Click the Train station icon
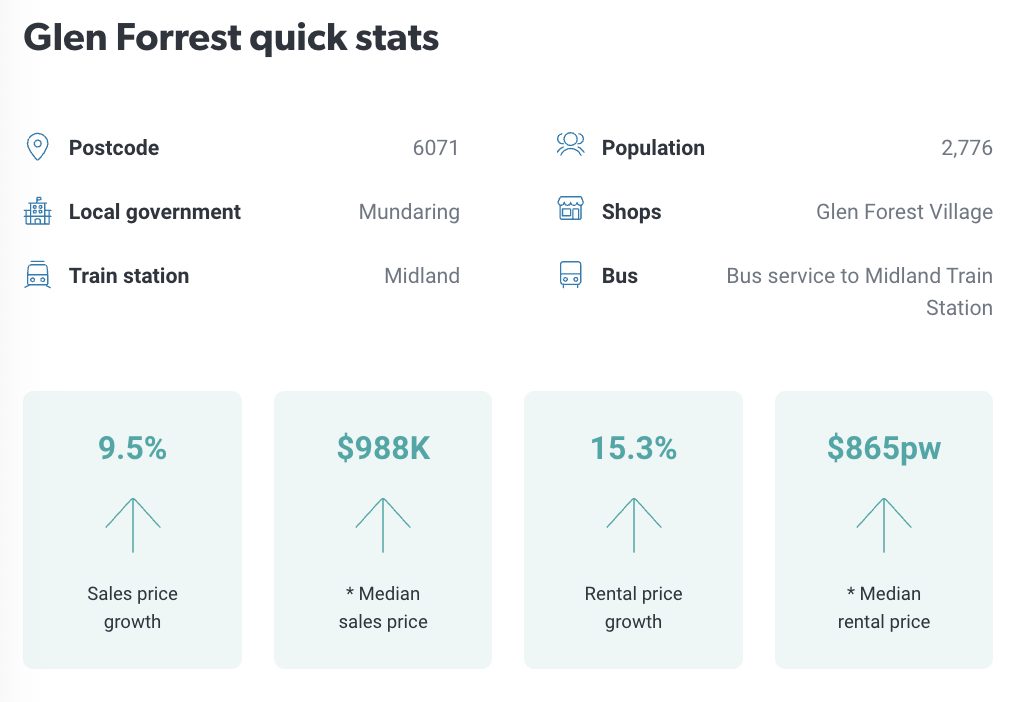This screenshot has width=1020, height=702. tap(37, 275)
